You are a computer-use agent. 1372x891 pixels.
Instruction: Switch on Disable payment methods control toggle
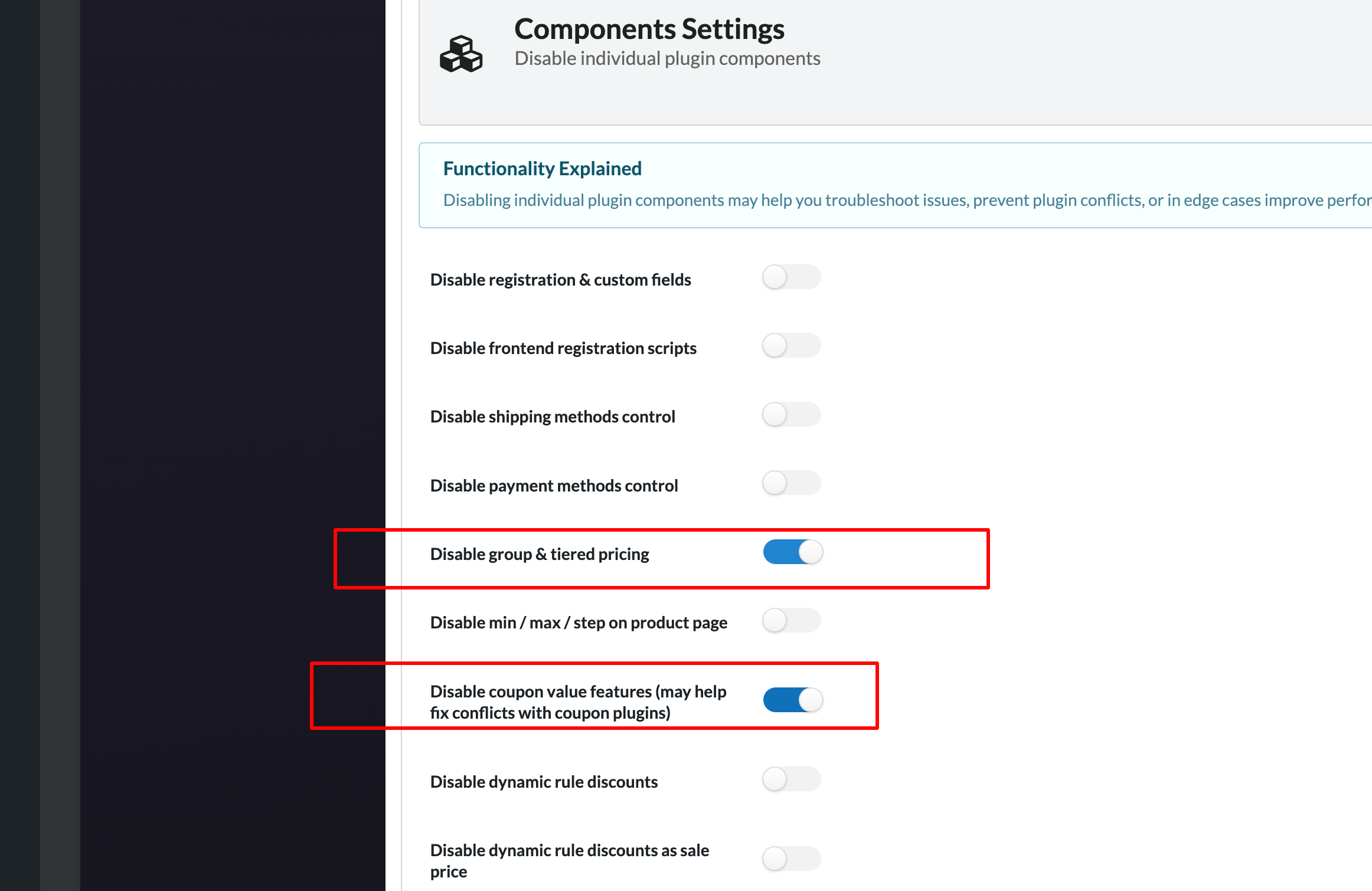pos(791,483)
